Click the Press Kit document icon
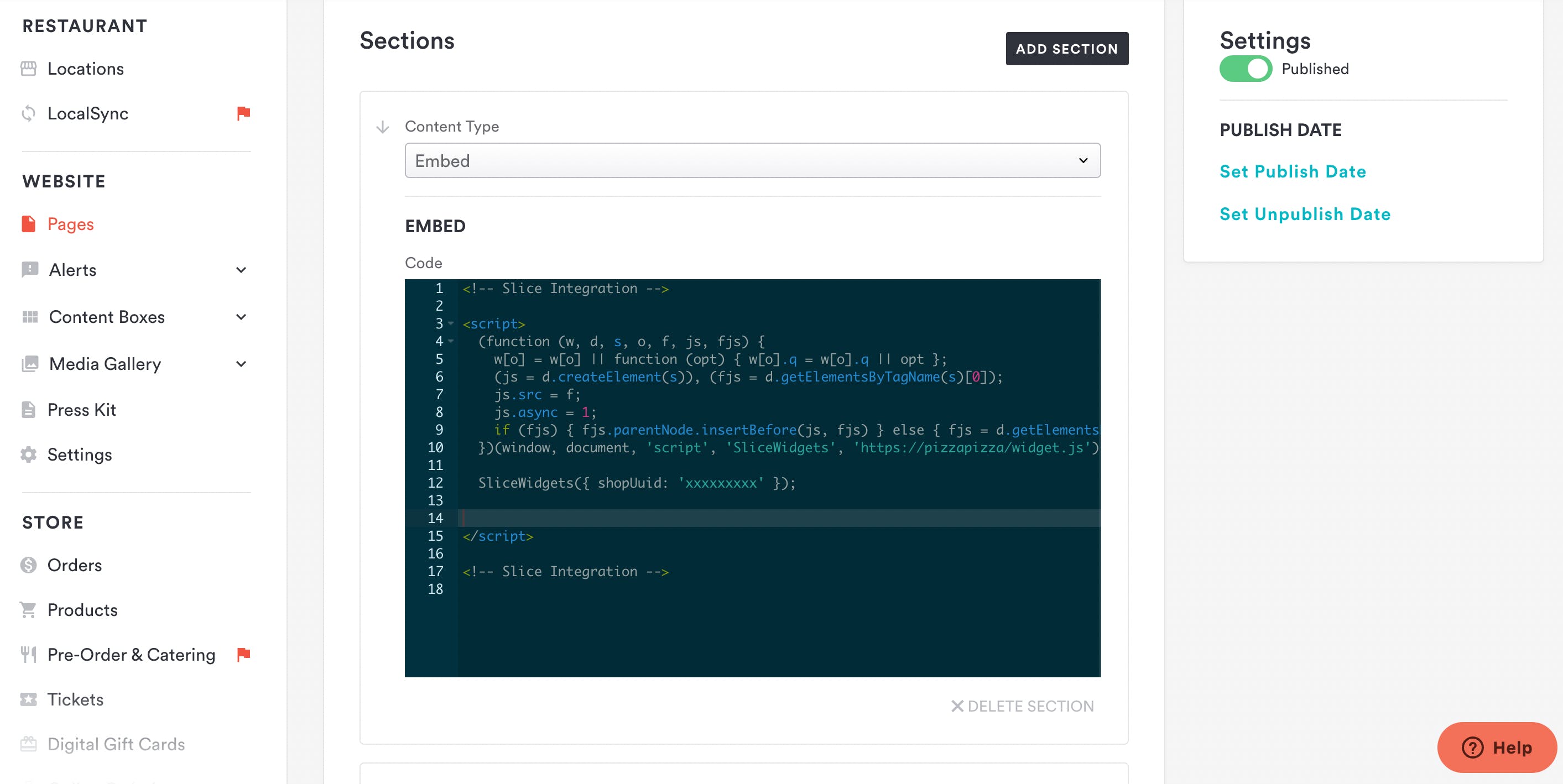The width and height of the screenshot is (1563, 784). click(29, 410)
